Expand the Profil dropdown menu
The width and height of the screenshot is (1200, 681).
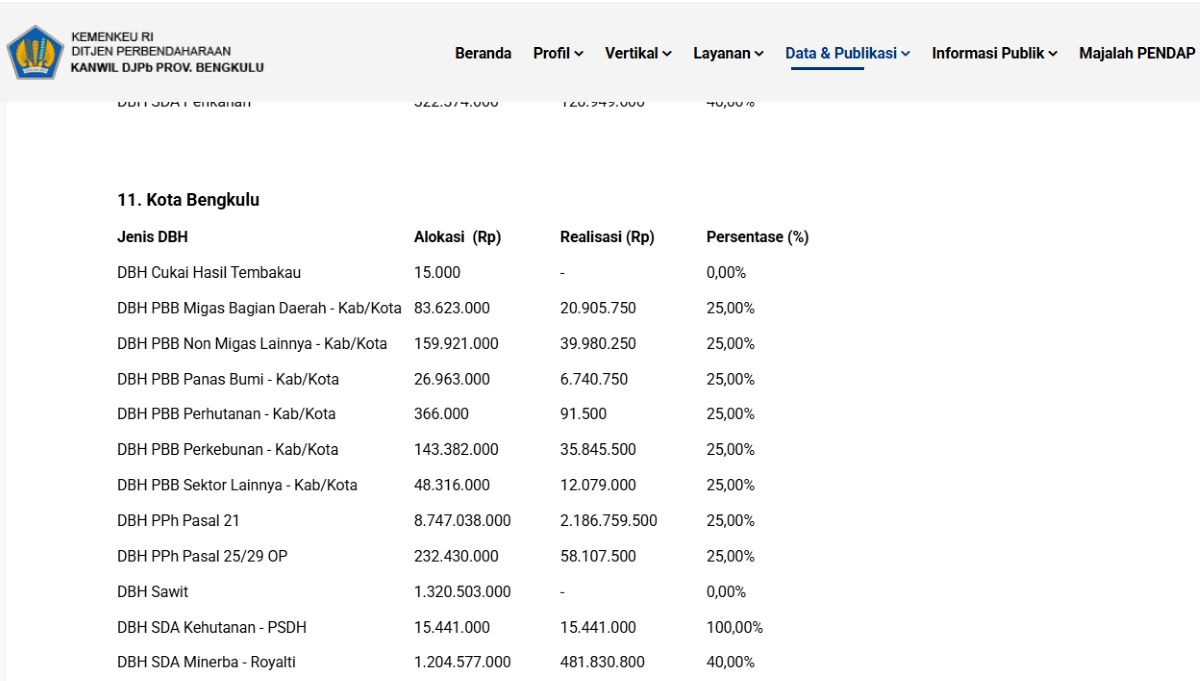point(558,53)
